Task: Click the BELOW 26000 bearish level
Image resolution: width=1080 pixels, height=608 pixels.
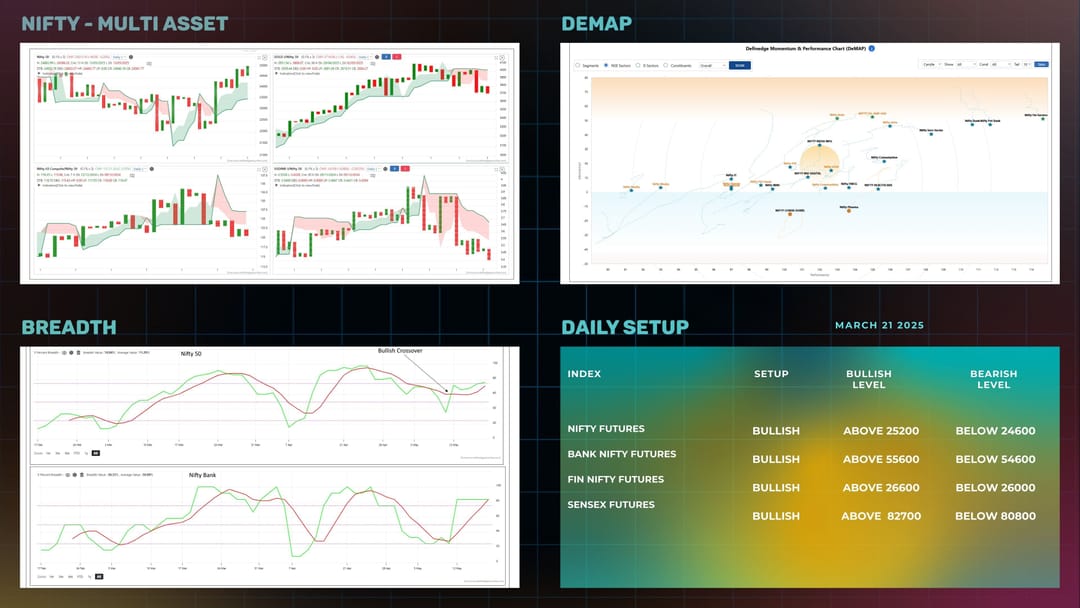Action: pyautogui.click(x=995, y=488)
